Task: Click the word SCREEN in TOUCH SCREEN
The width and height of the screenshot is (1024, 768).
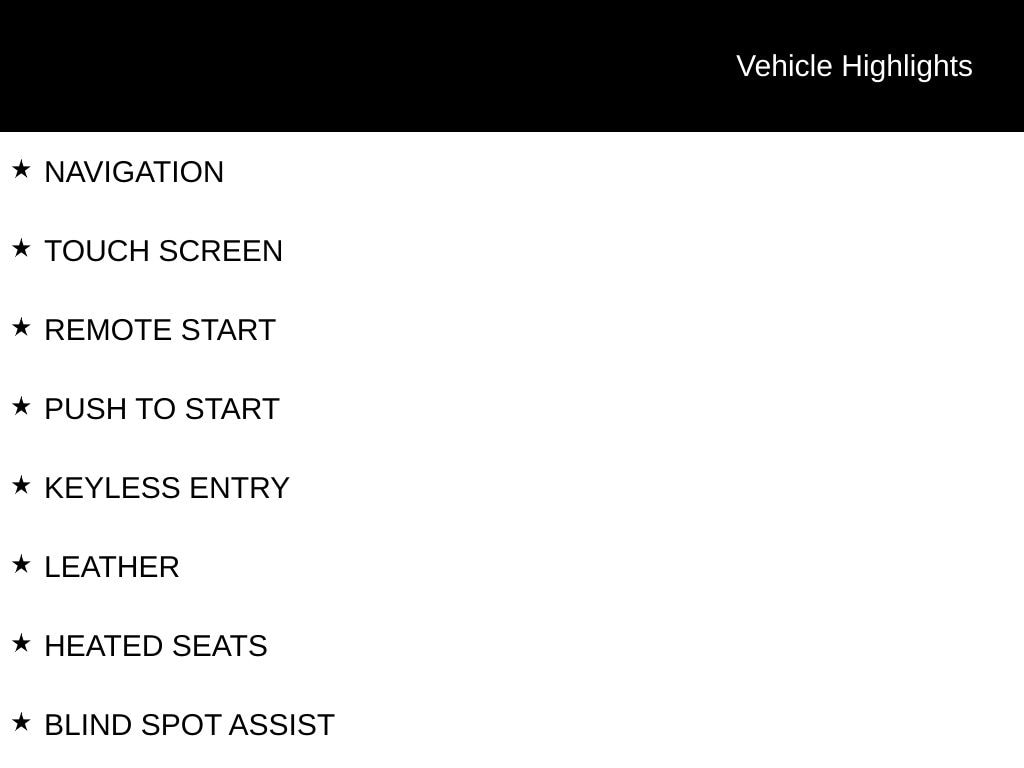Action: click(x=220, y=251)
